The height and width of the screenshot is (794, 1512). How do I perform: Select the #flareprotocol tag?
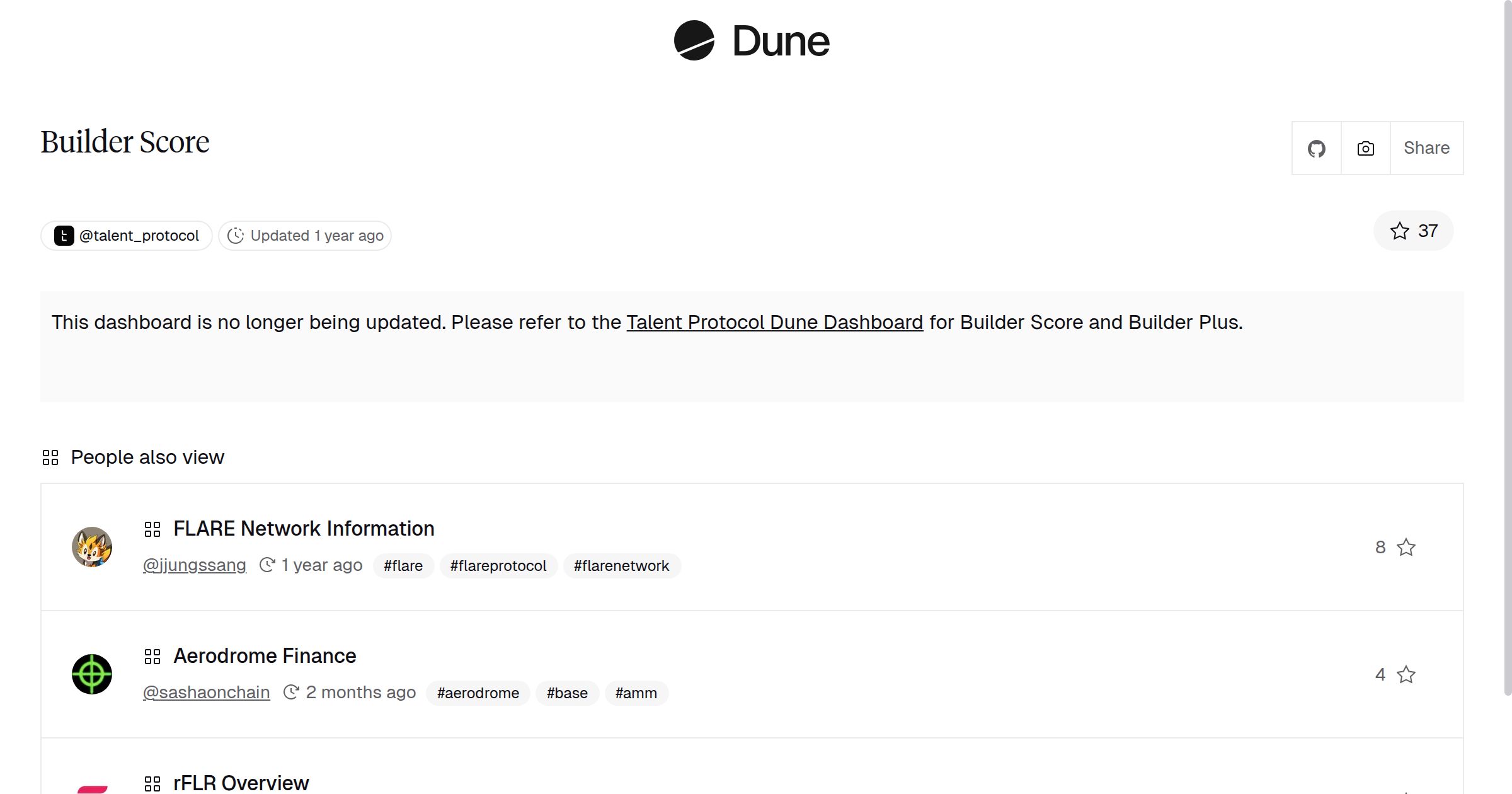[498, 566]
